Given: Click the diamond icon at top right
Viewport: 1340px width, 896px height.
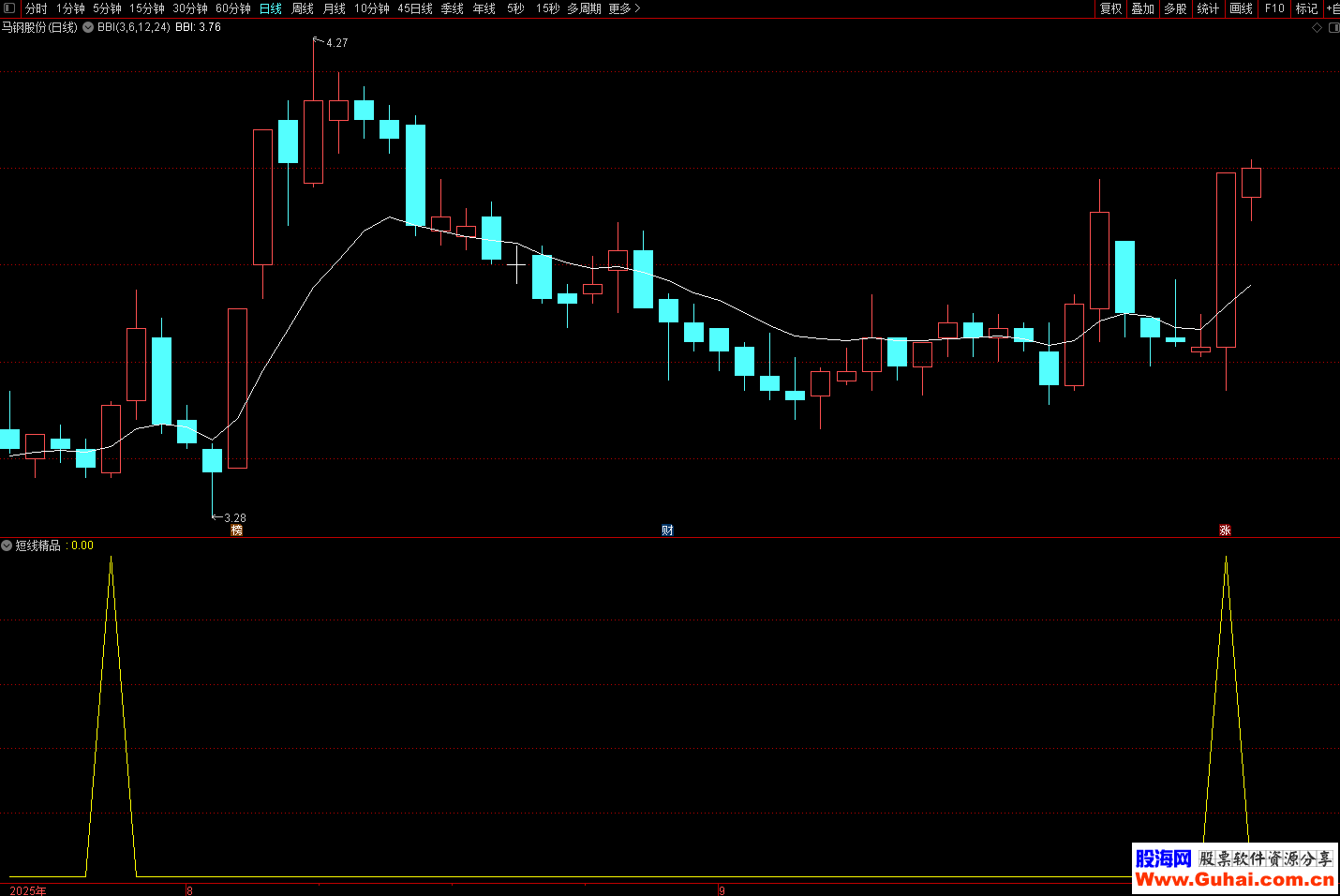Looking at the screenshot, I should 1317,28.
